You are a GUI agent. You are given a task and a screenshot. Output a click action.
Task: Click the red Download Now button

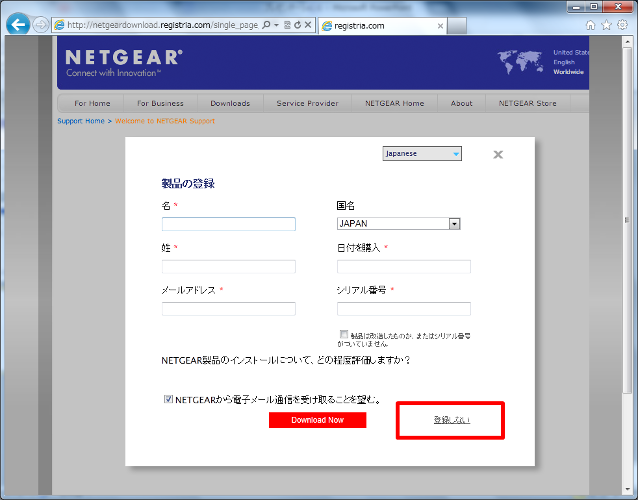[317, 420]
